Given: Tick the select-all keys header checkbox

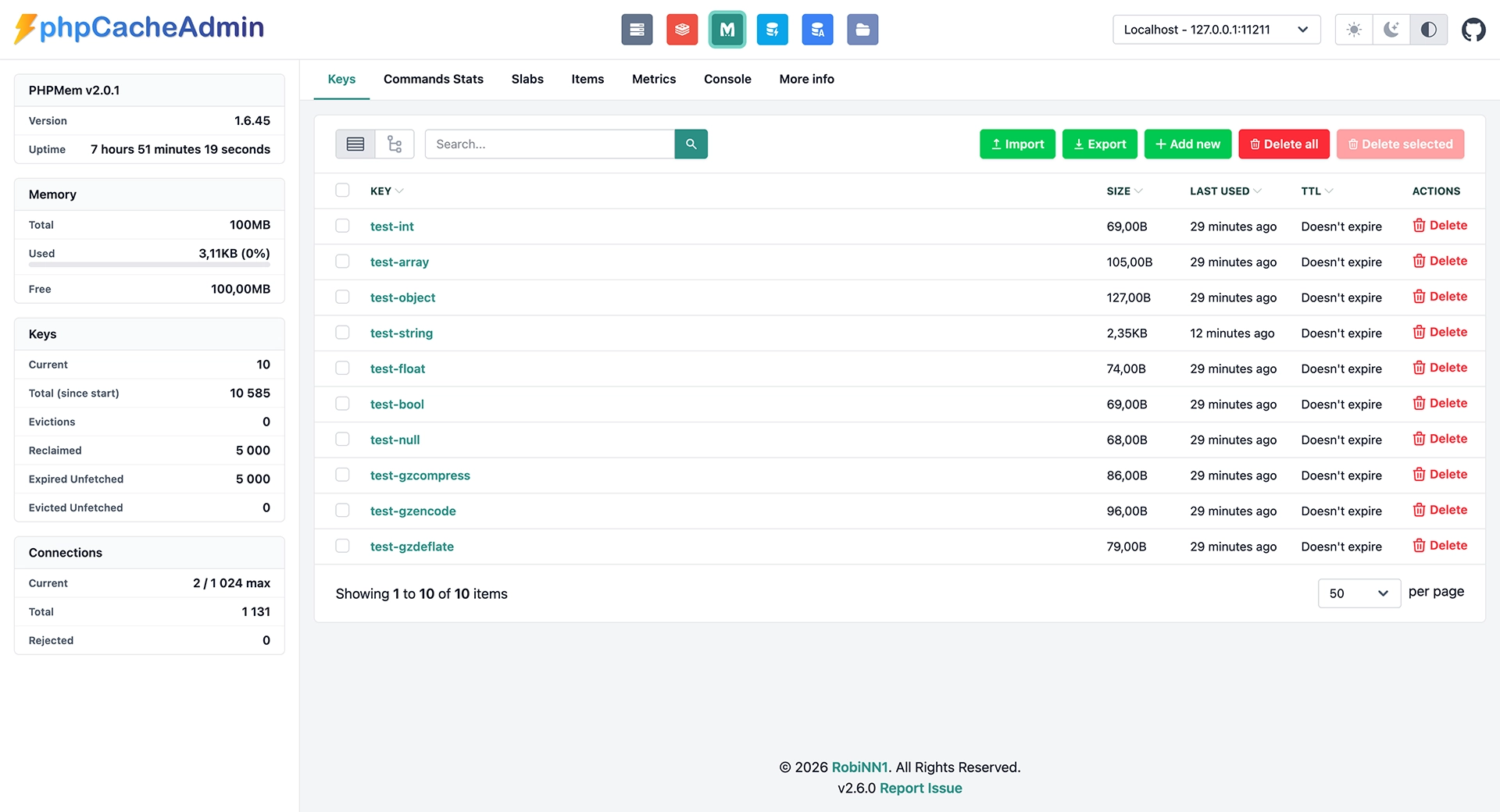Looking at the screenshot, I should tap(342, 190).
